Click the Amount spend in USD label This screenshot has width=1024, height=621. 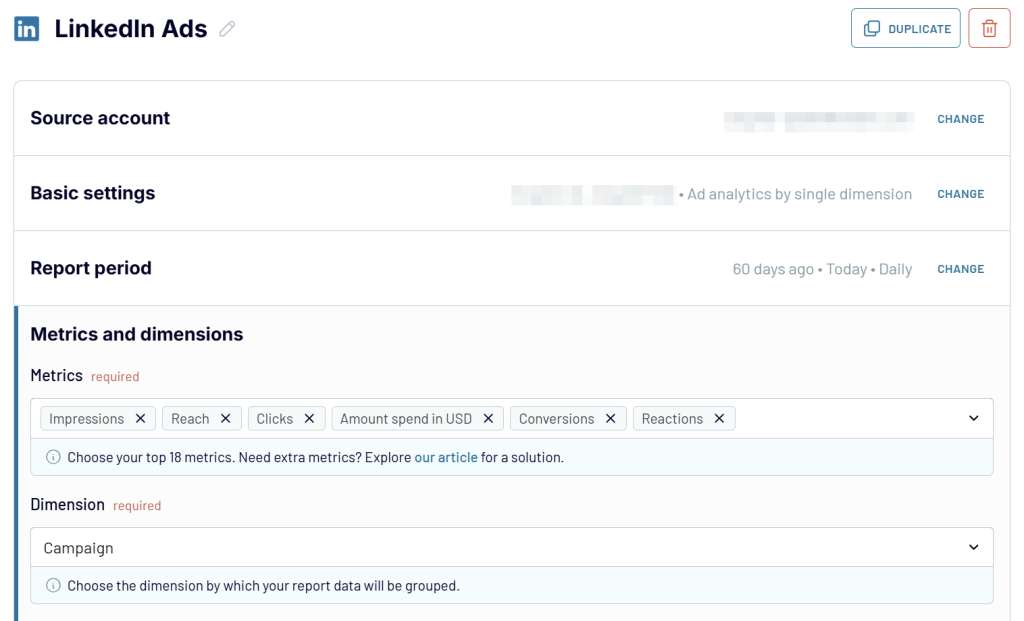click(406, 419)
